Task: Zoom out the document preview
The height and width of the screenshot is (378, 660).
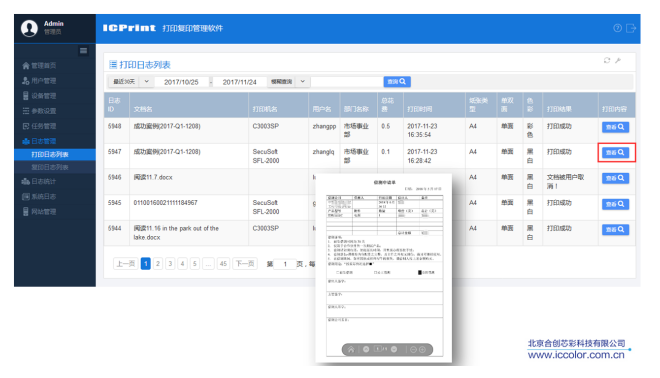Action: click(413, 349)
